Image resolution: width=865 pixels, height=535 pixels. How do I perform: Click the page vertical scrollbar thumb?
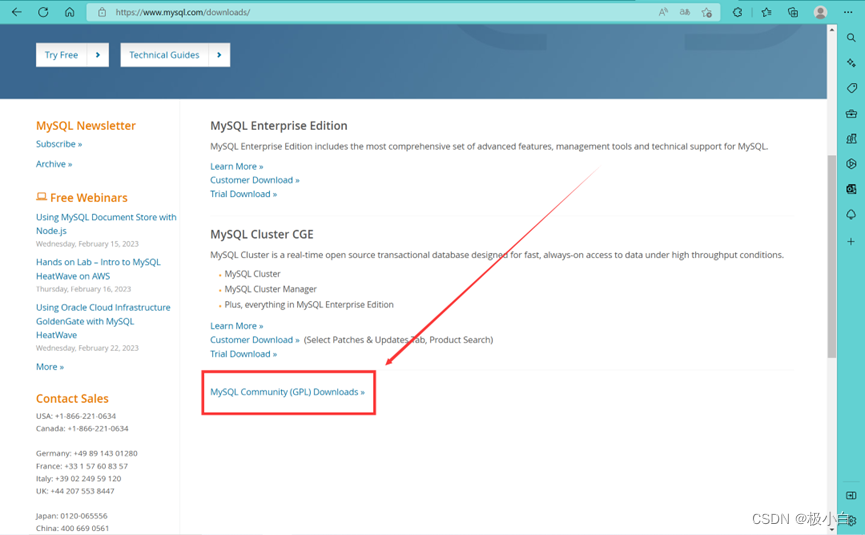pyautogui.click(x=831, y=256)
